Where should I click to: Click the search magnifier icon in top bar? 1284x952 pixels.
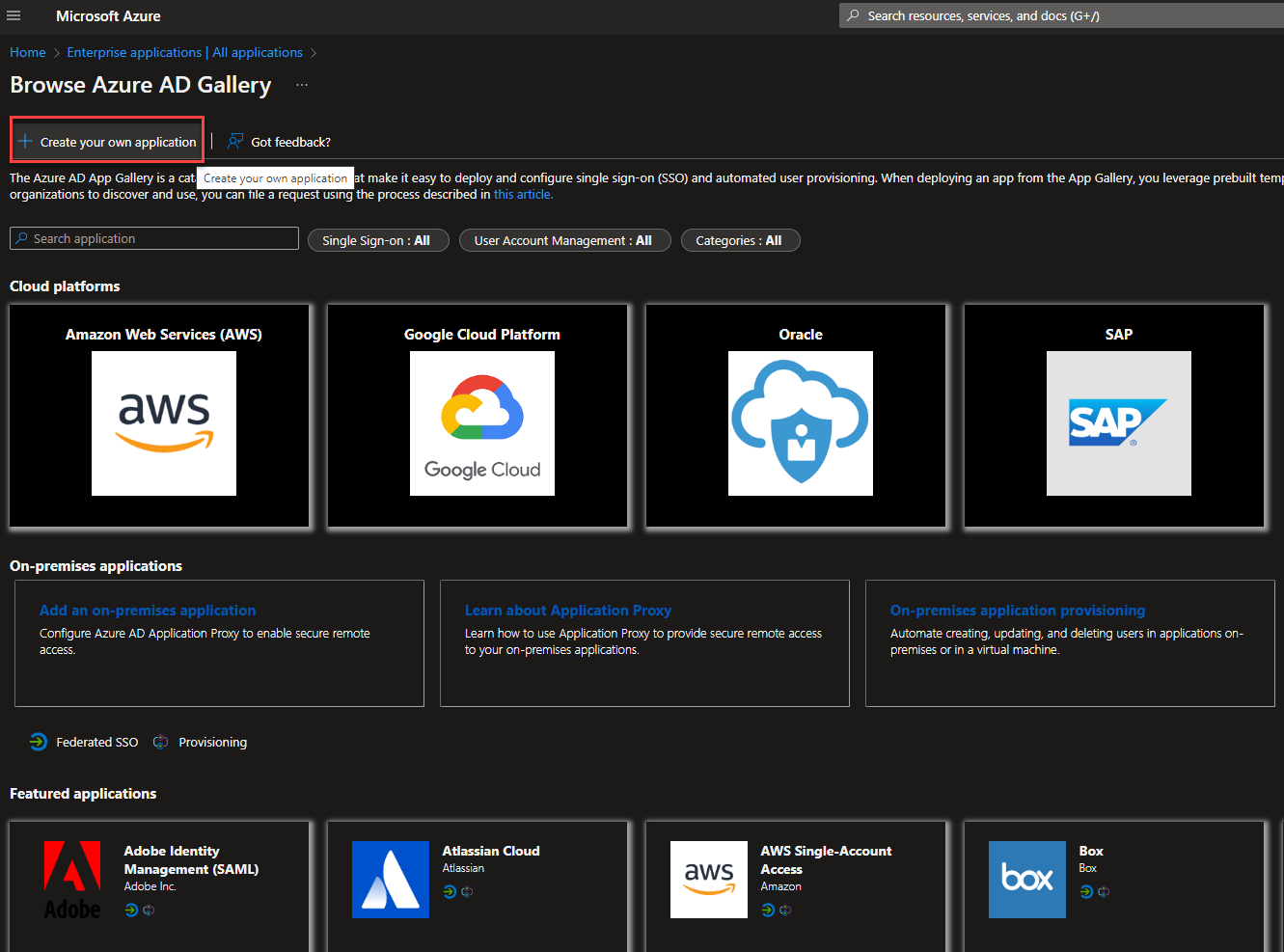tap(853, 15)
